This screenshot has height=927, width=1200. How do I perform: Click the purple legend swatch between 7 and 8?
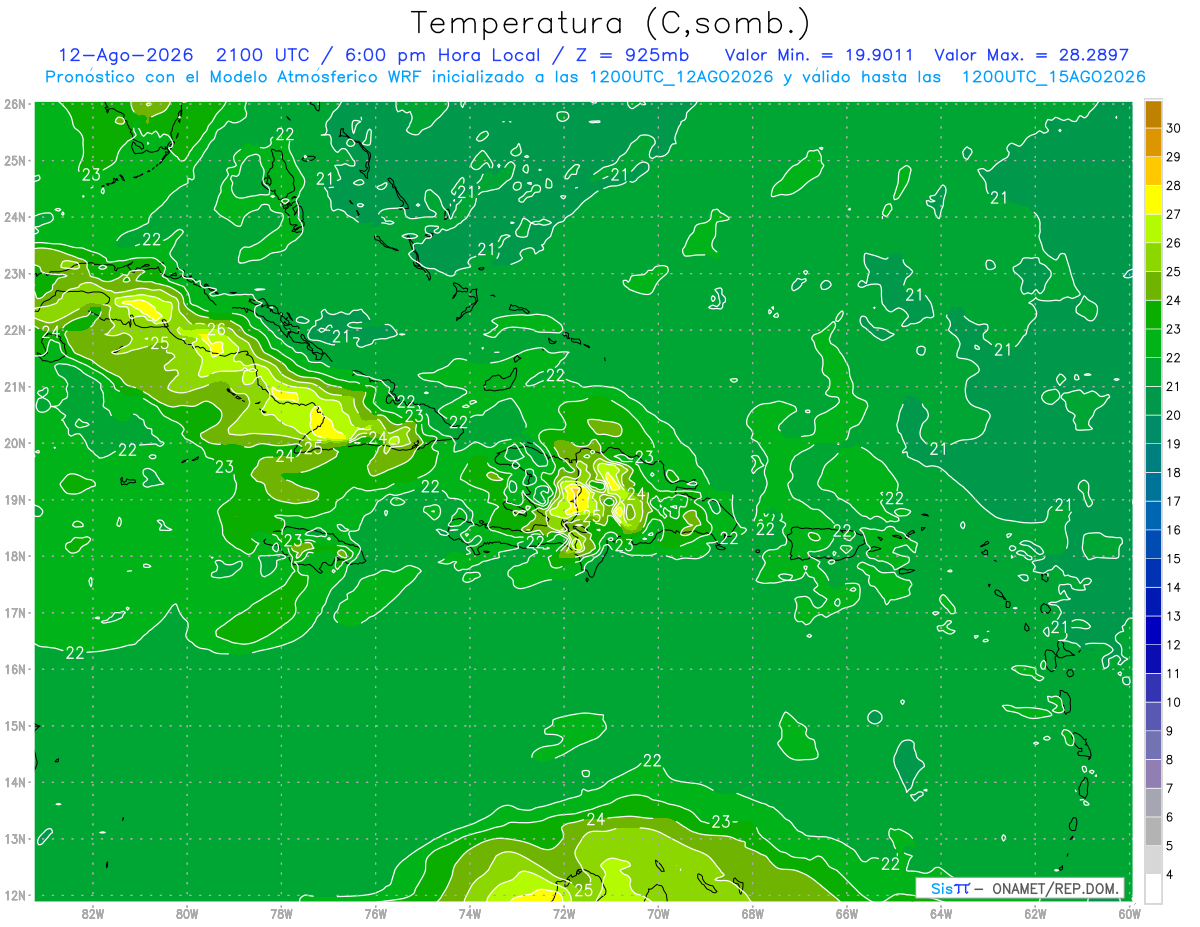pos(1153,774)
